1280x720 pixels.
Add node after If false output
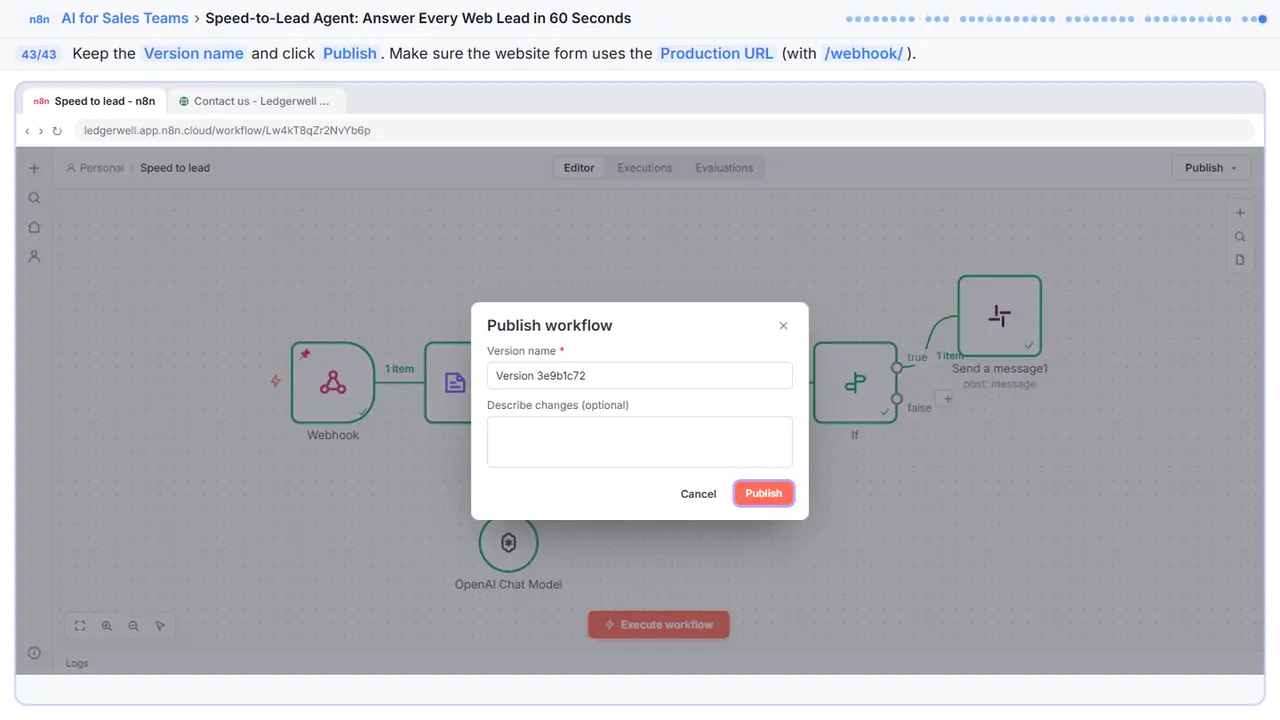click(947, 398)
